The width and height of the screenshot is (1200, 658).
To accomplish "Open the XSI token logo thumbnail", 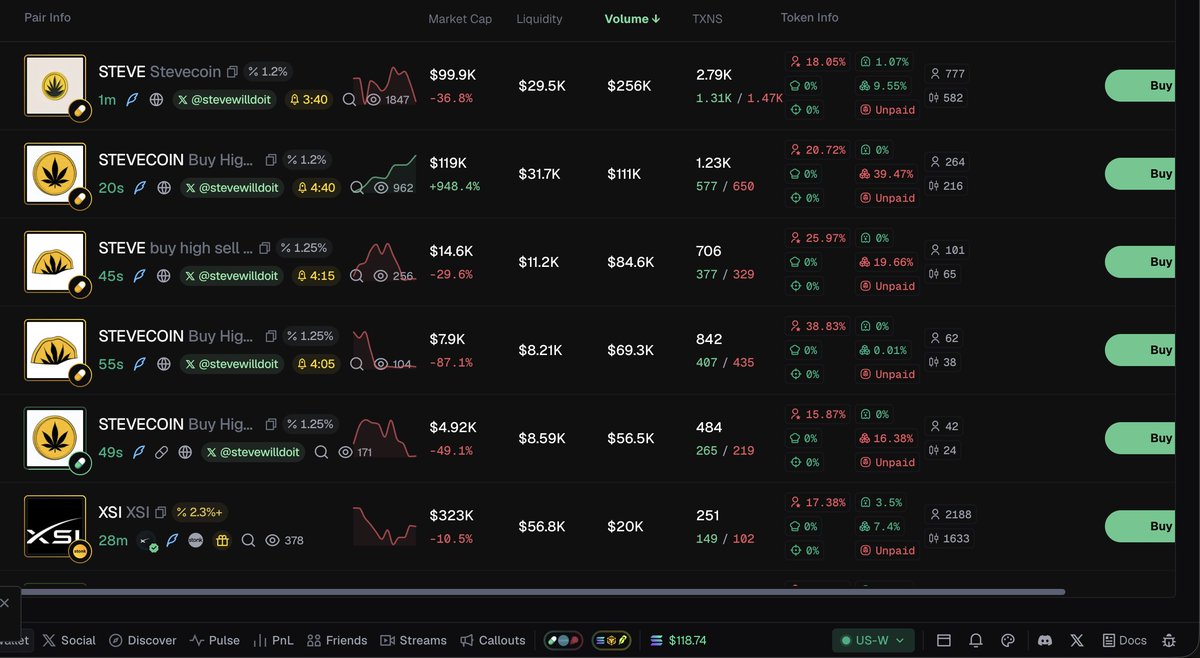I will coord(54,526).
